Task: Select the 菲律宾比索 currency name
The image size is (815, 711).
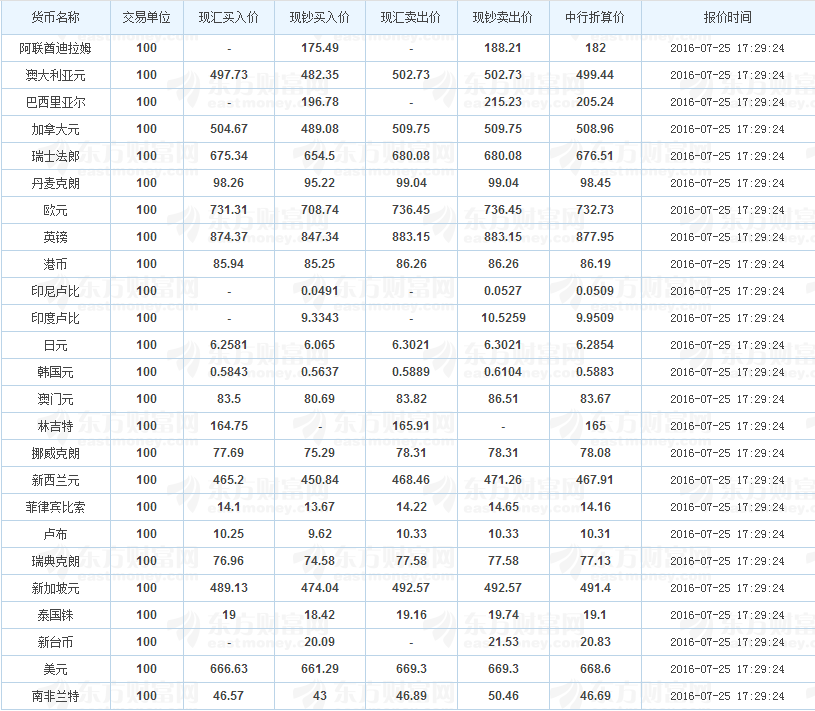Action: pos(56,508)
